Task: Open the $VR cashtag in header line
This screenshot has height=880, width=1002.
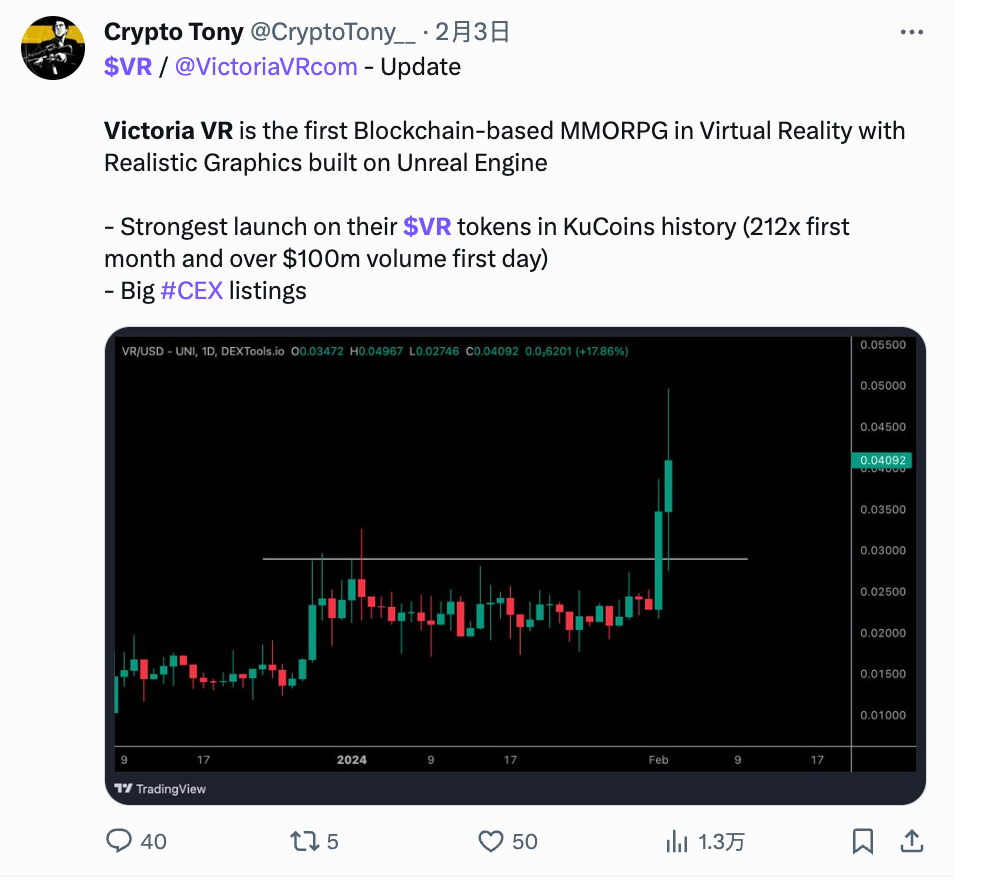Action: pos(128,66)
